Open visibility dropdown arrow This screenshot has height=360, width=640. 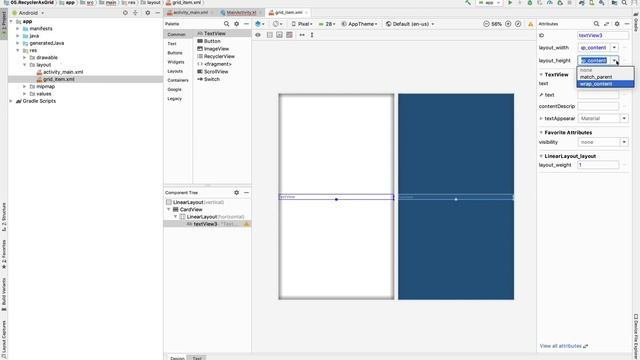click(x=624, y=142)
